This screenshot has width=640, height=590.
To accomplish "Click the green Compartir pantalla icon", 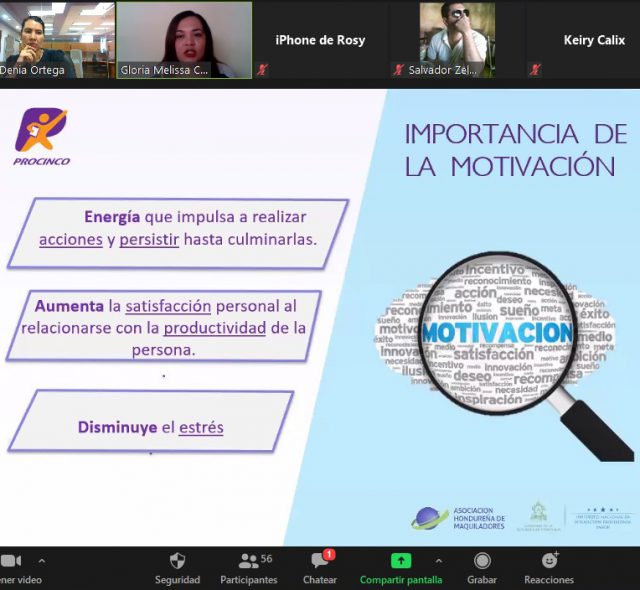I will [x=400, y=561].
